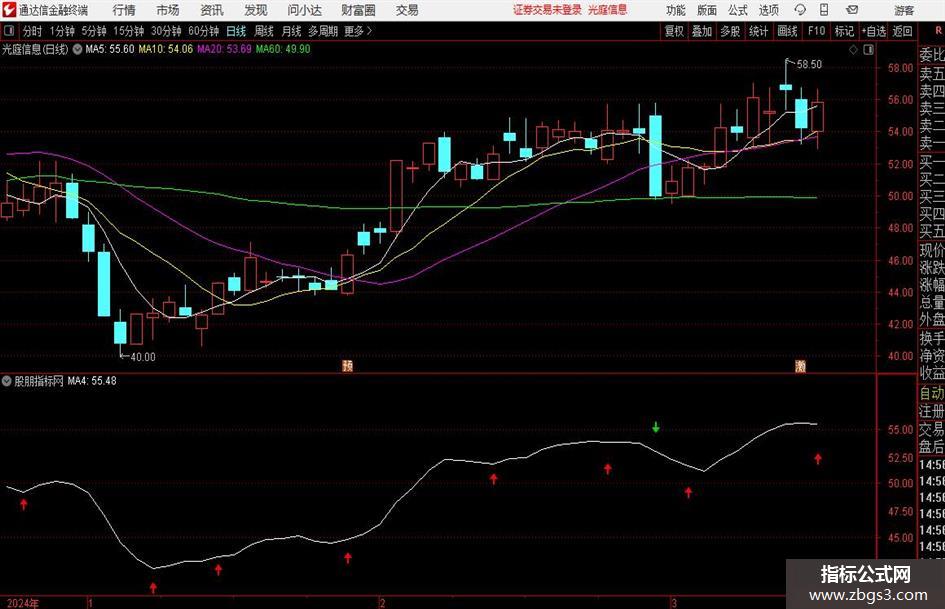Click the 40.00 low price label
Viewport: 945px width, 609px height.
[143, 357]
